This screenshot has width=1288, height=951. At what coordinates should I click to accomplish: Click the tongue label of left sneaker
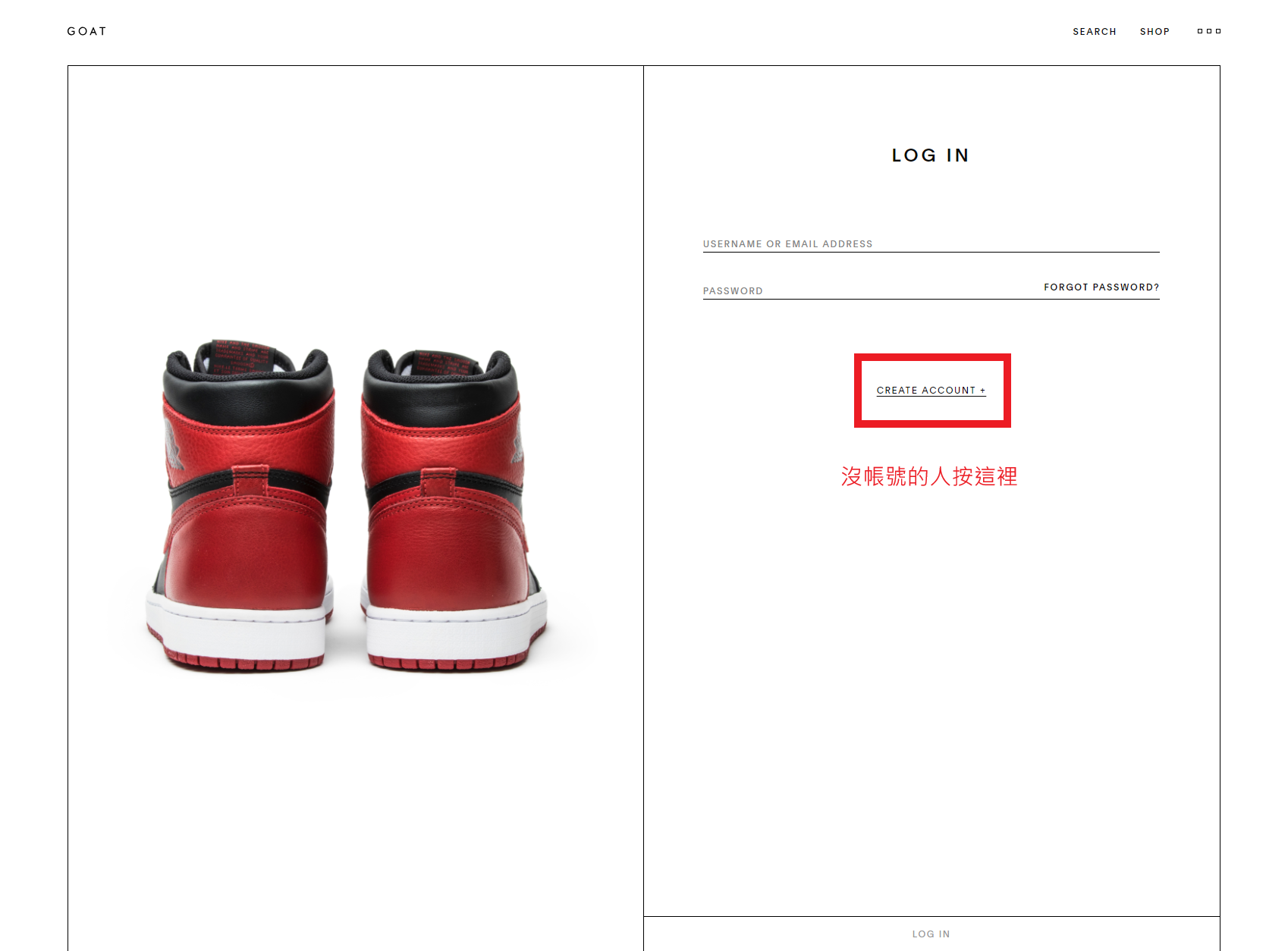(243, 356)
